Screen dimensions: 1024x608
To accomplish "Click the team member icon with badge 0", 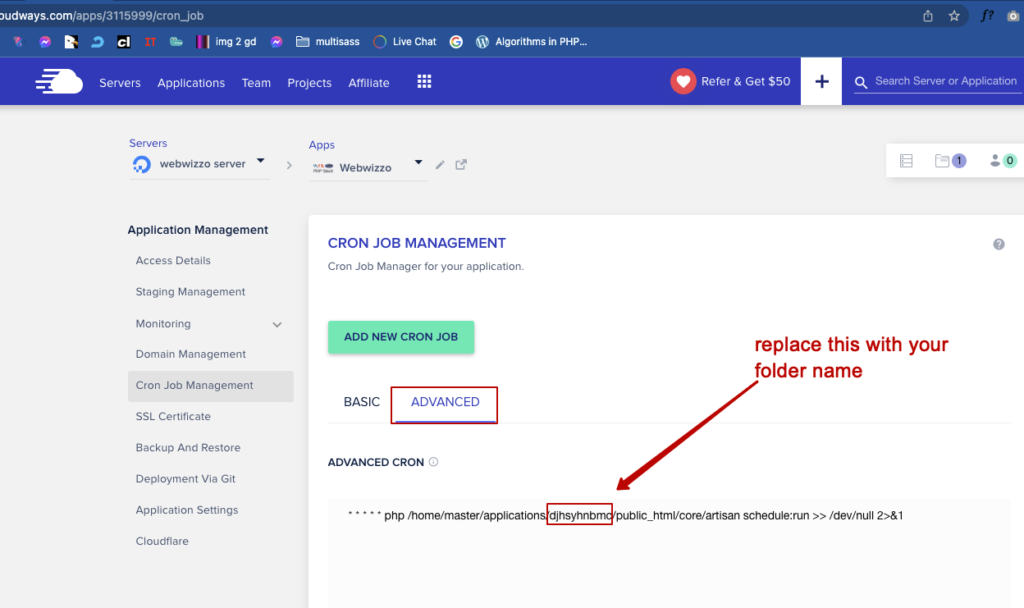I will (x=1003, y=161).
